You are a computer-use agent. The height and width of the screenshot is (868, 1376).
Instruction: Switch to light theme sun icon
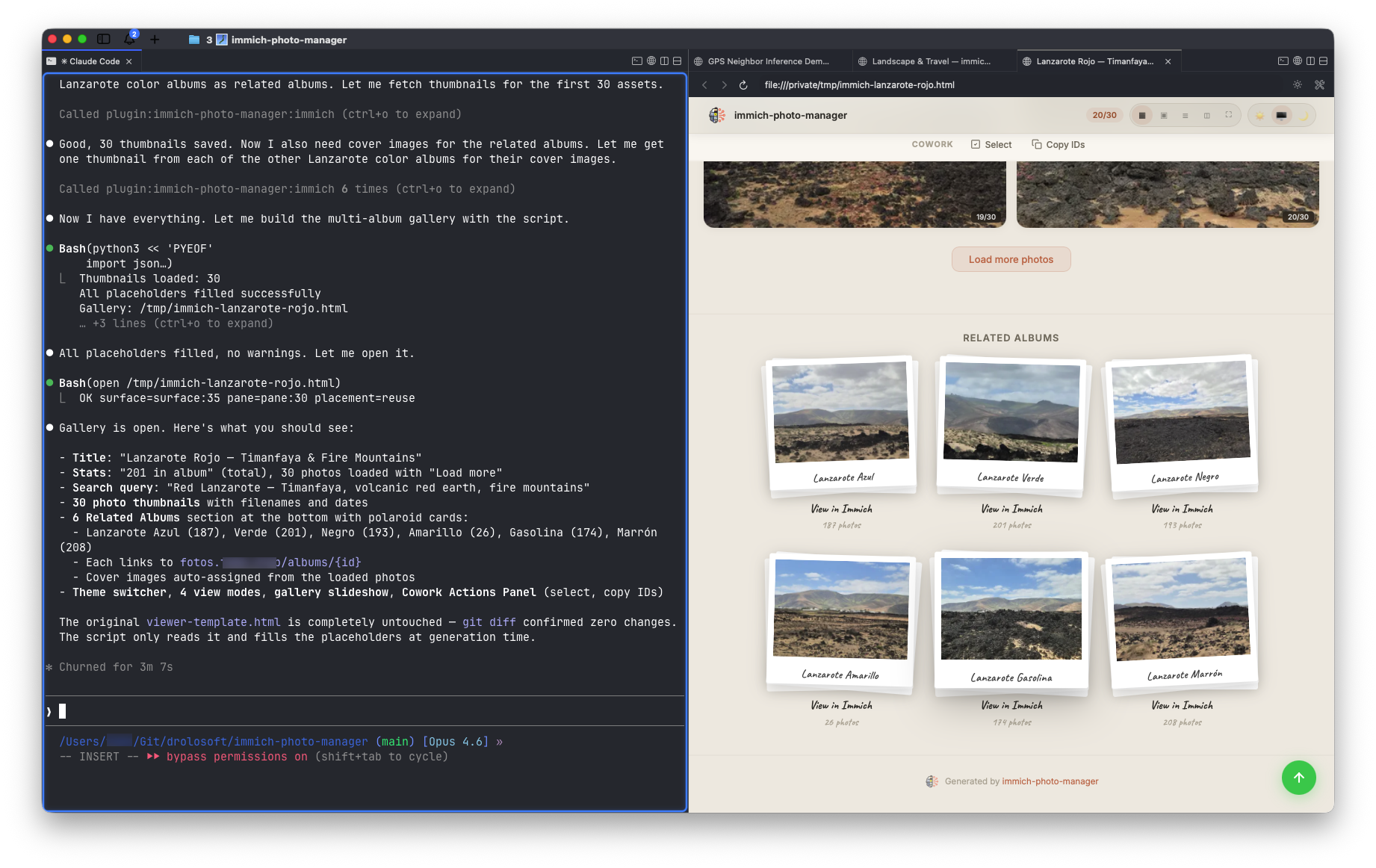(1260, 115)
